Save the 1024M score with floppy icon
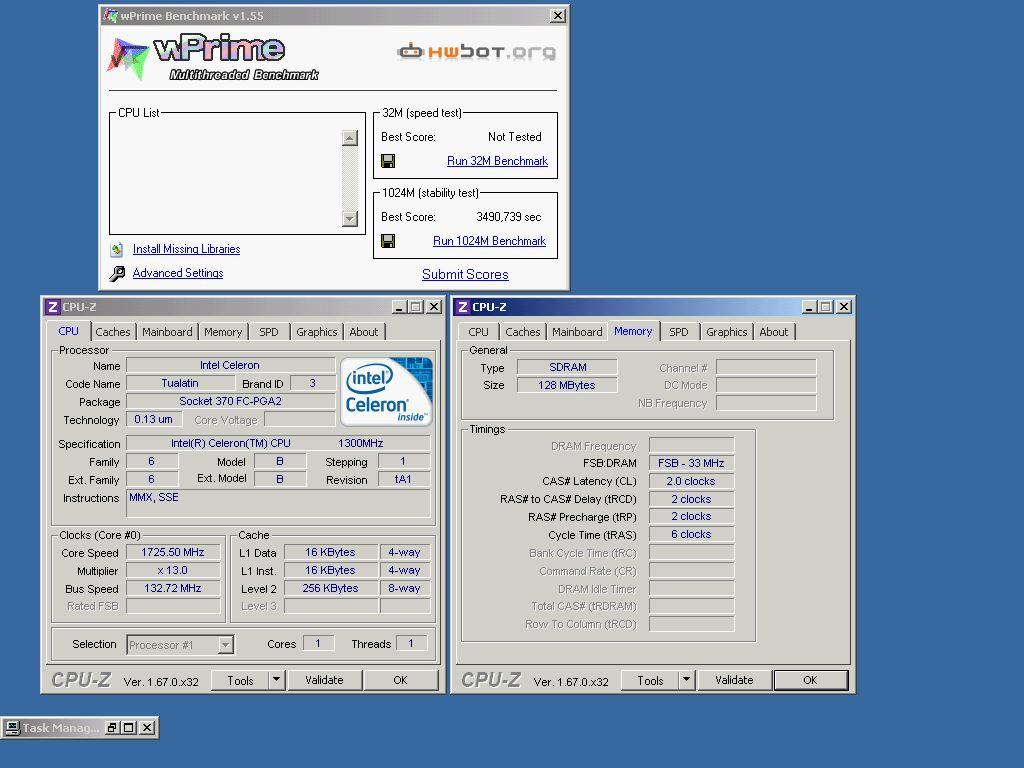The image size is (1024, 768). 388,241
